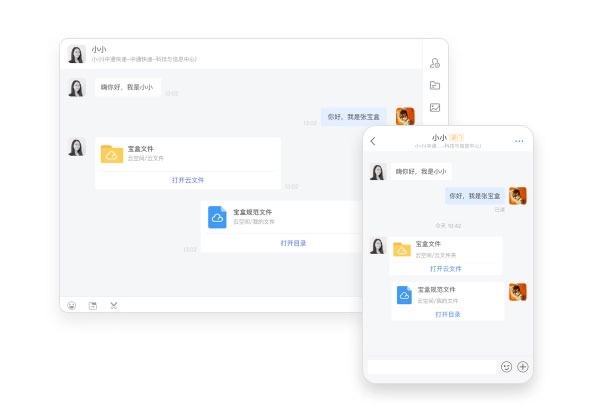The image size is (600, 420).
Task: Click the orange cartoon avatar in desktop chat
Action: pos(405,117)
